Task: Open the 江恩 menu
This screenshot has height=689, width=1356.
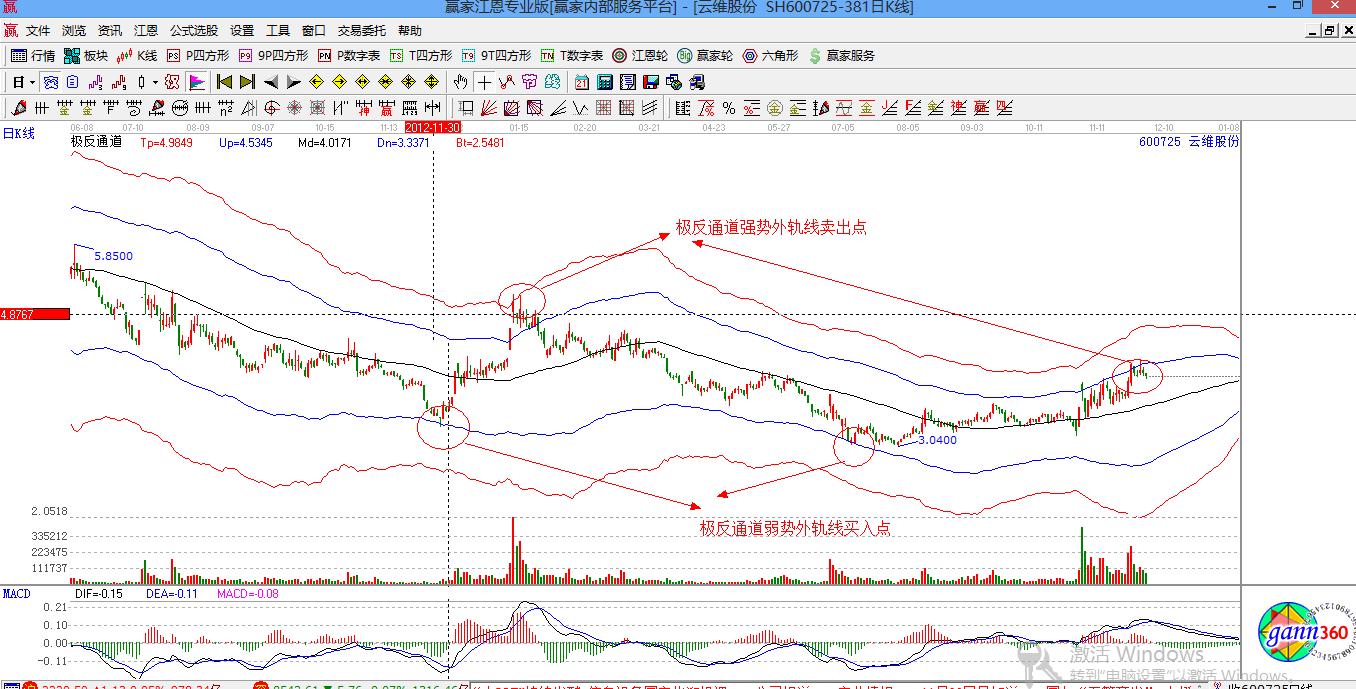Action: click(146, 31)
